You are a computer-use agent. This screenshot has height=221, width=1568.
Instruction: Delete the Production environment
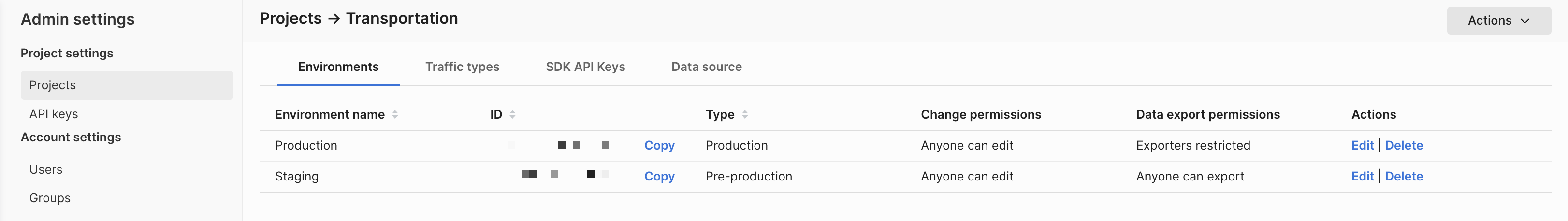pos(1404,146)
